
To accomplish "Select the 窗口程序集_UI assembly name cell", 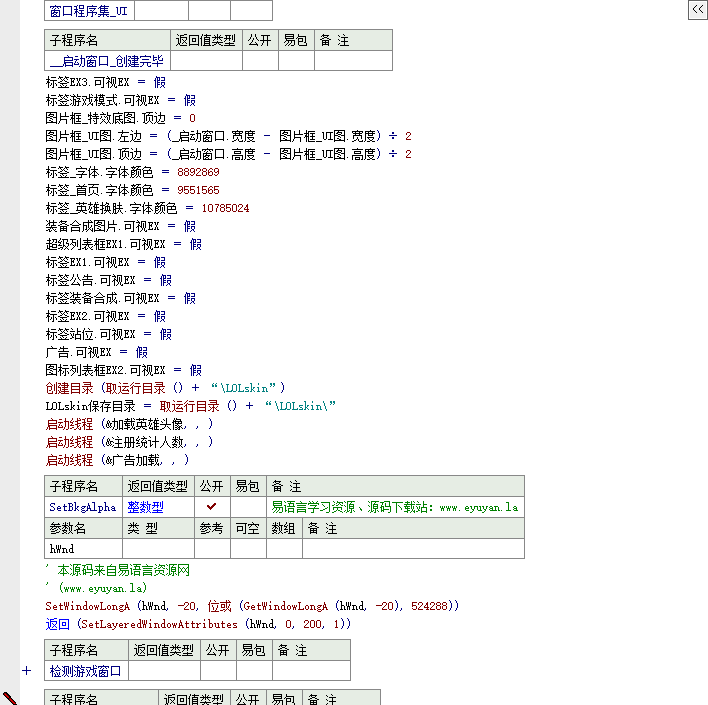I will pyautogui.click(x=89, y=11).
